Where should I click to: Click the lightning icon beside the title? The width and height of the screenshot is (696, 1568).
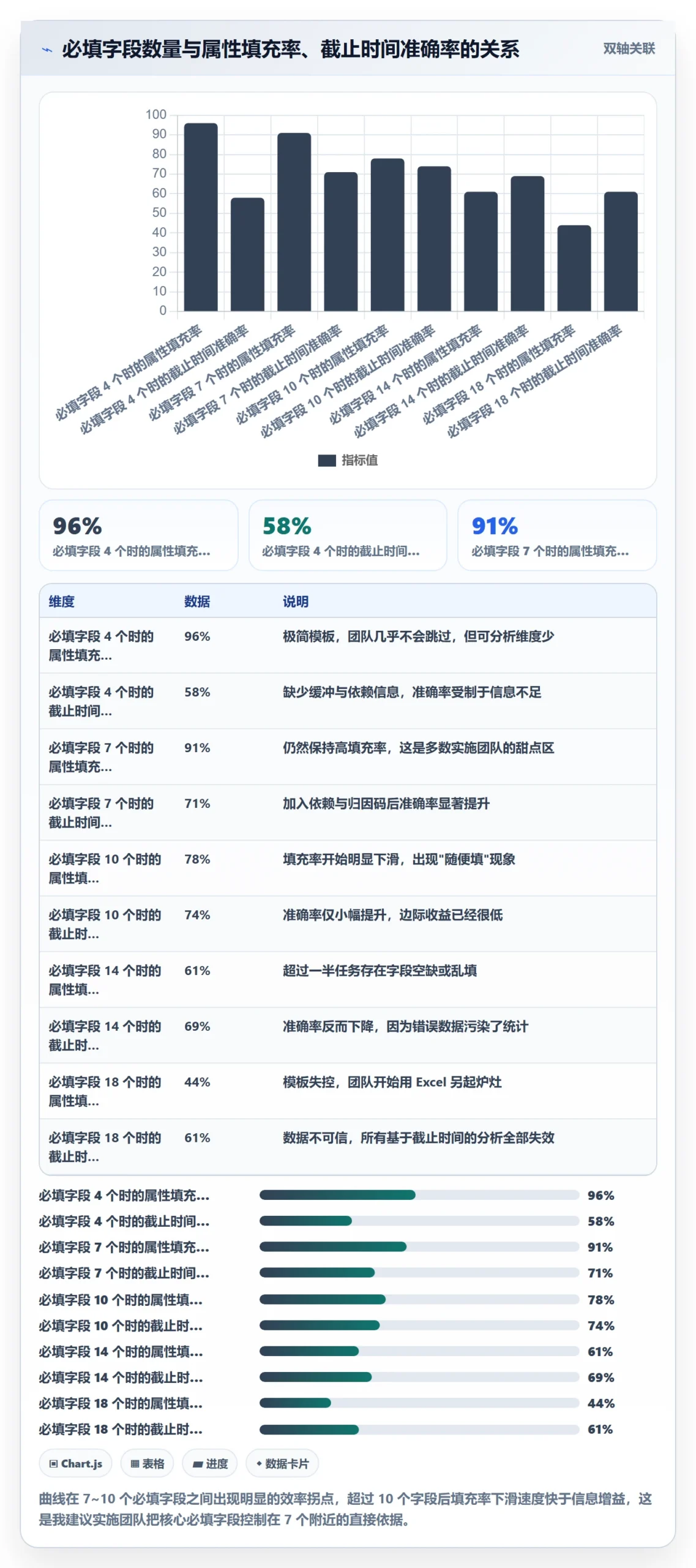pyautogui.click(x=47, y=50)
